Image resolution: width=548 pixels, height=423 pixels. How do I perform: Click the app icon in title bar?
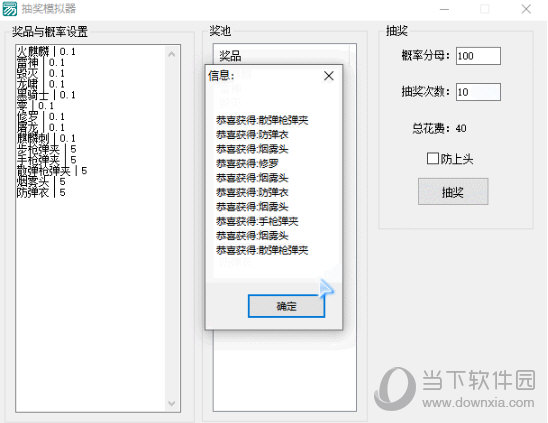coord(9,9)
